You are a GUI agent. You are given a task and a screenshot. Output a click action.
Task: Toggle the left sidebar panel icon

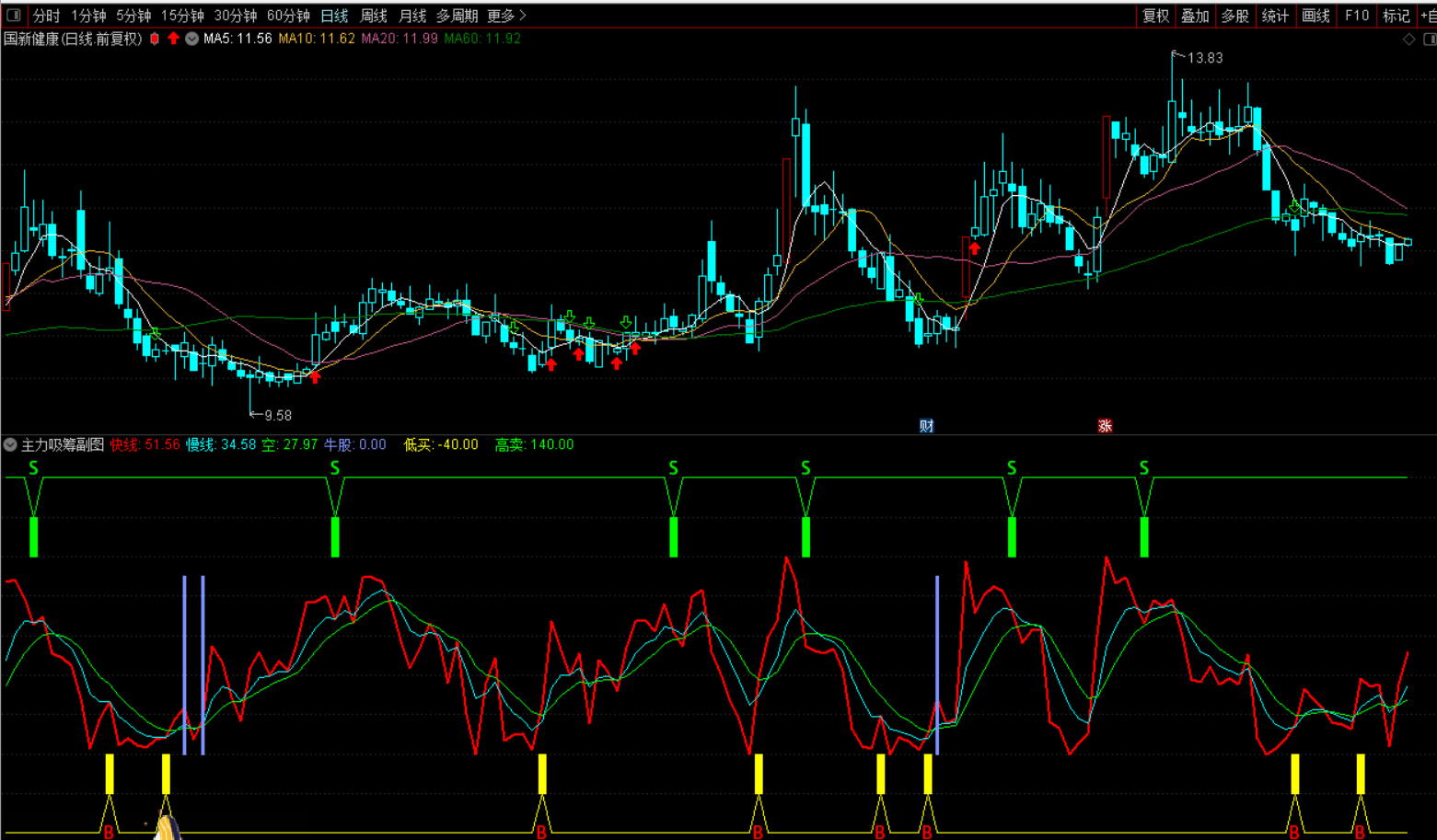pyautogui.click(x=14, y=15)
